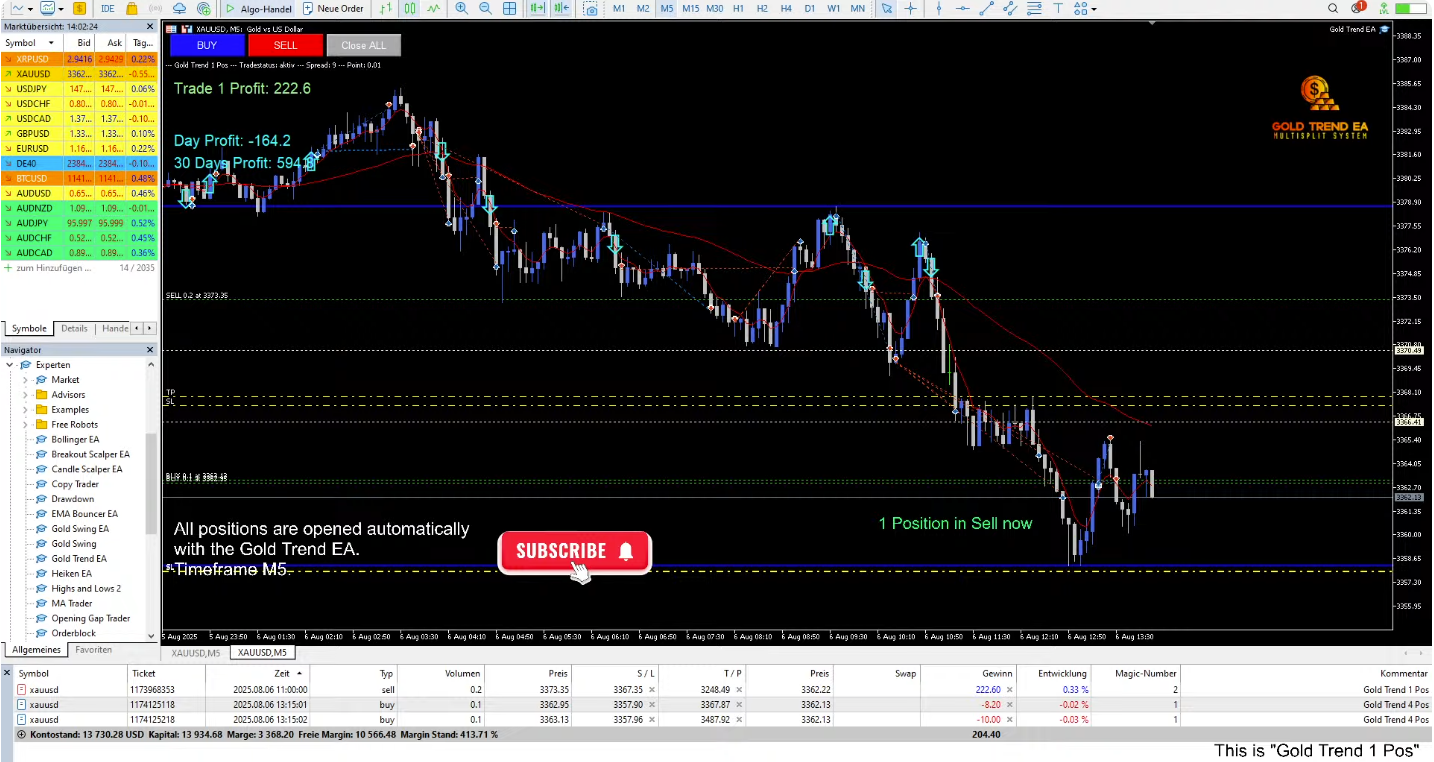
Task: Click the Signals broadcast icon
Action: [x=155, y=8]
